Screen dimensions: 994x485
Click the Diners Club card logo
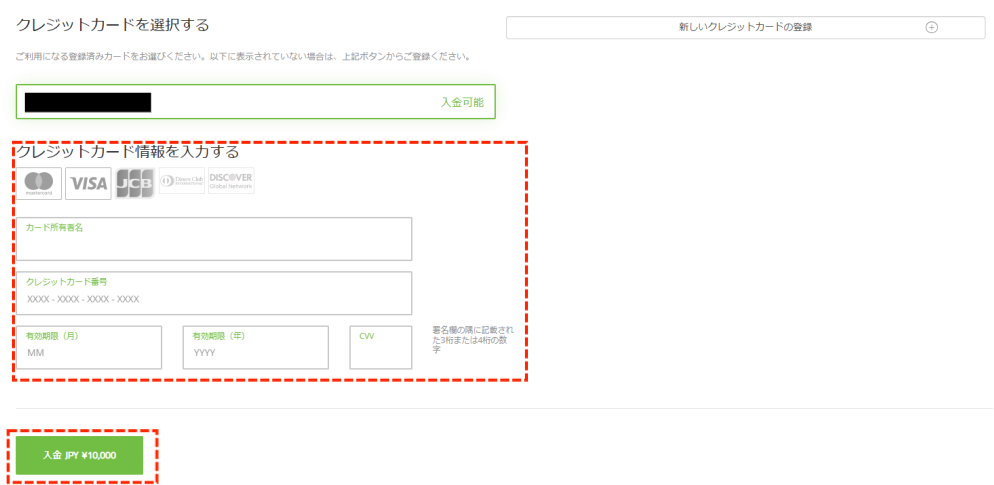coord(182,181)
